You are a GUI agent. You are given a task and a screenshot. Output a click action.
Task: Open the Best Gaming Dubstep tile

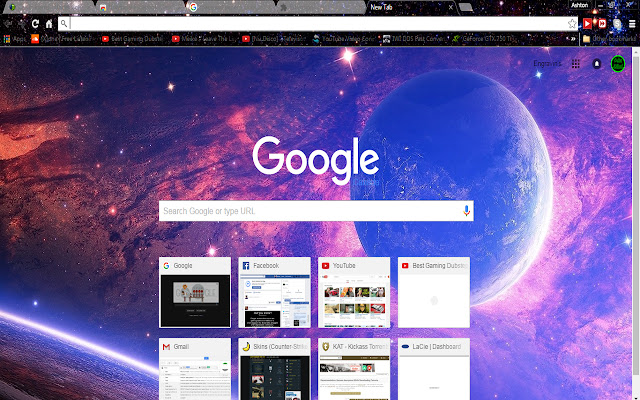click(434, 292)
